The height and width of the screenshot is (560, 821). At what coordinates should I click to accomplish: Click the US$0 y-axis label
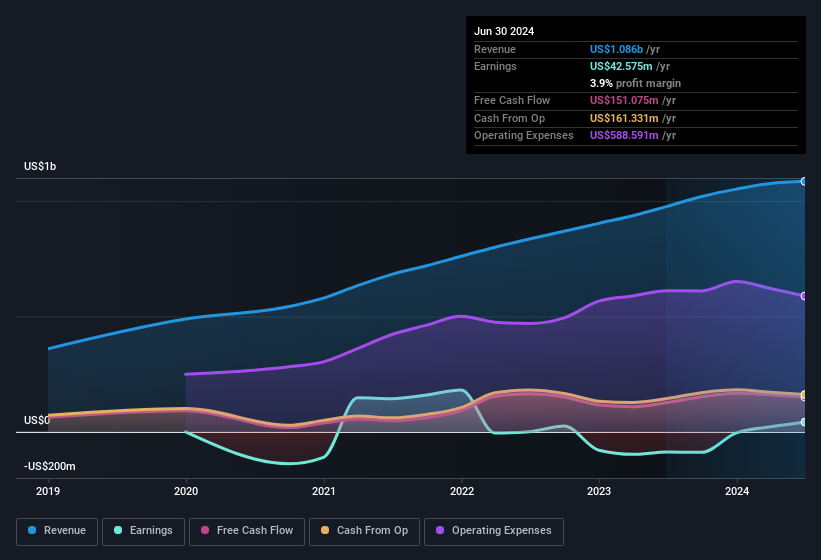tap(37, 420)
